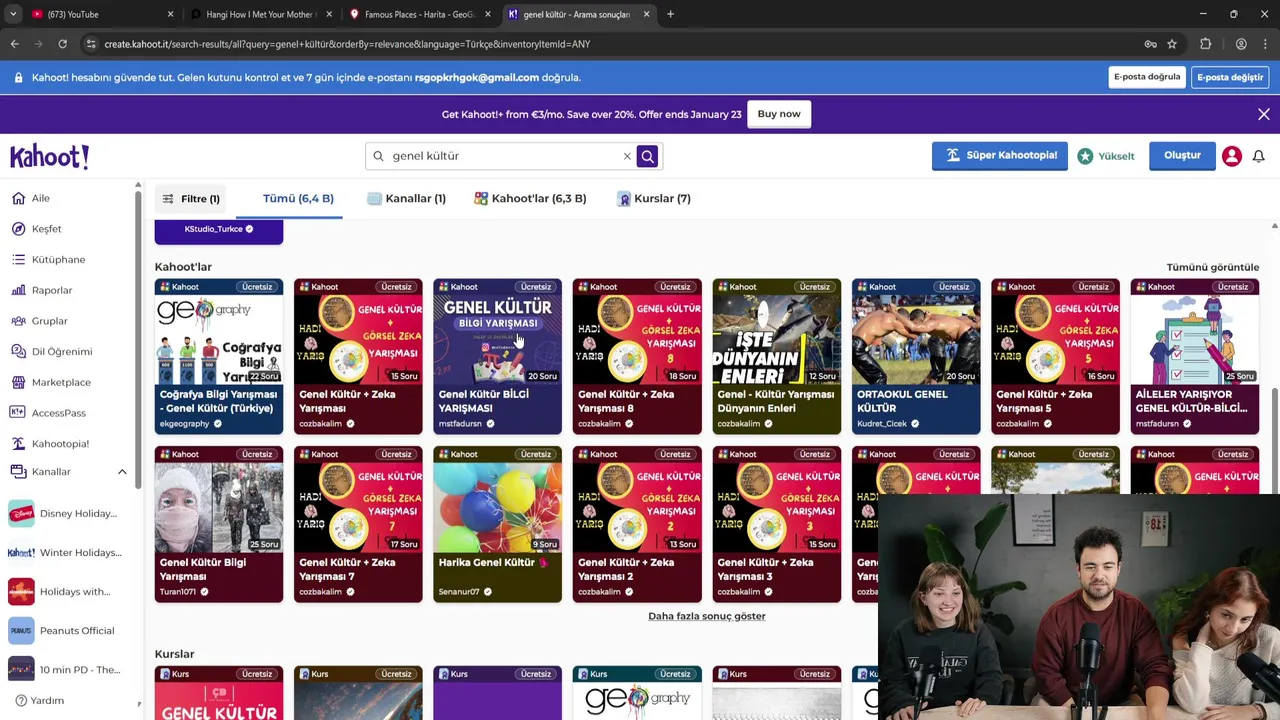The width and height of the screenshot is (1280, 720).
Task: Clear the search box with the X icon
Action: tap(627, 156)
